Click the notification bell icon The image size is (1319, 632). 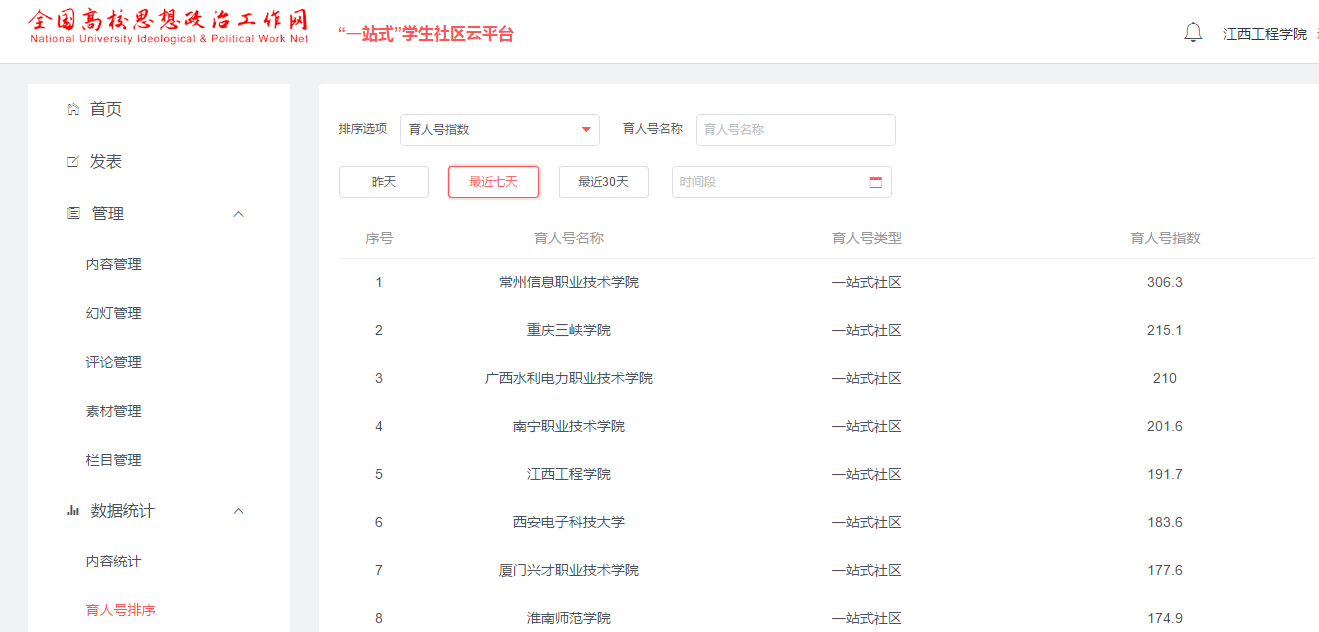click(x=1193, y=33)
